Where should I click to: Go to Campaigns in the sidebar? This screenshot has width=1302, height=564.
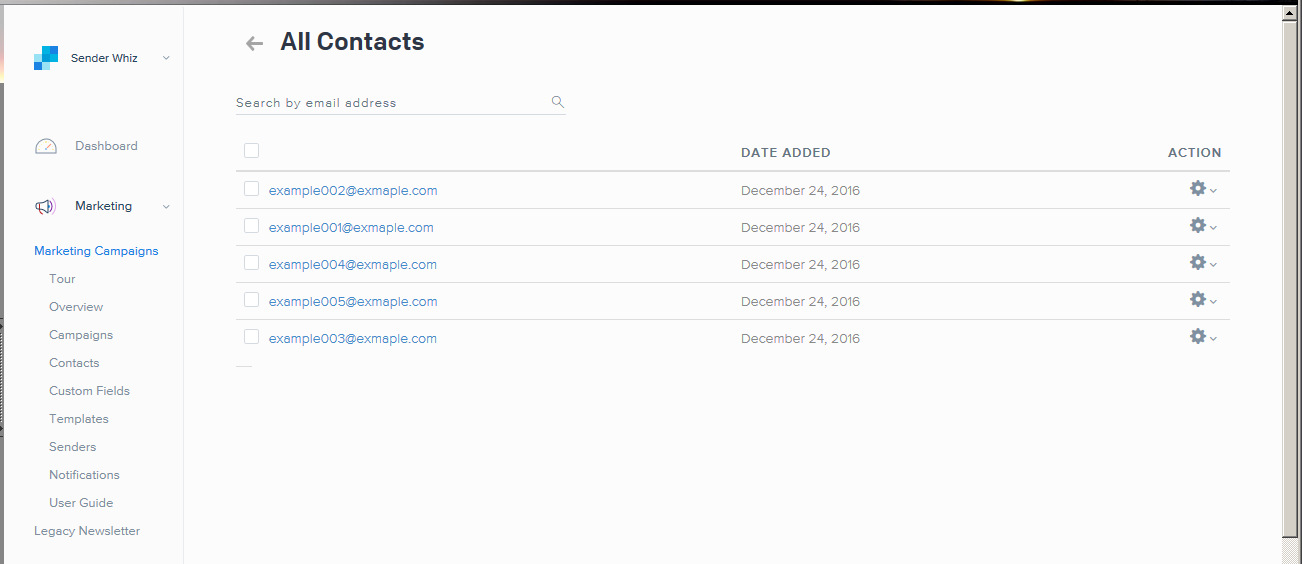[81, 335]
